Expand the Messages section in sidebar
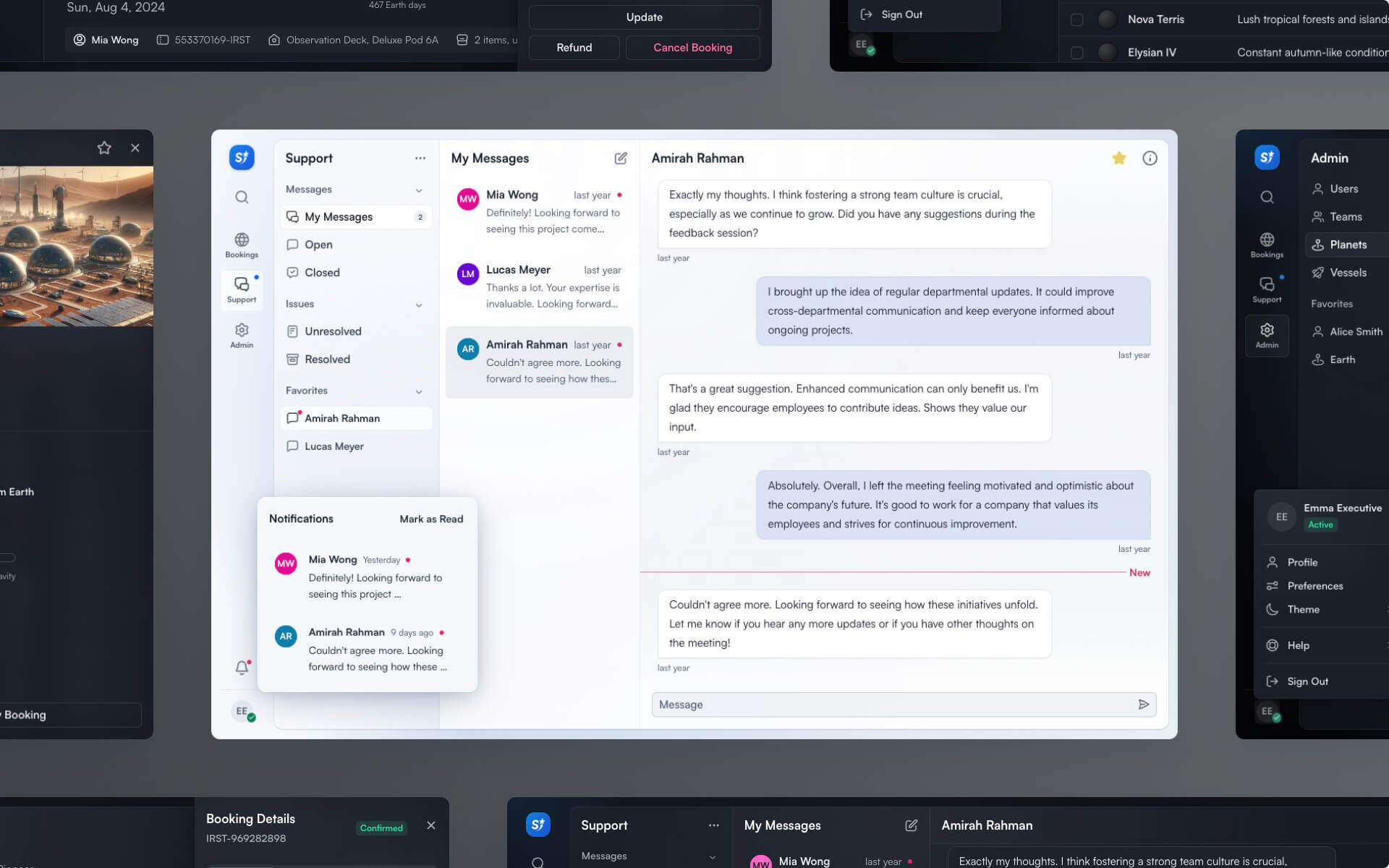Viewport: 1389px width, 868px height. (418, 190)
